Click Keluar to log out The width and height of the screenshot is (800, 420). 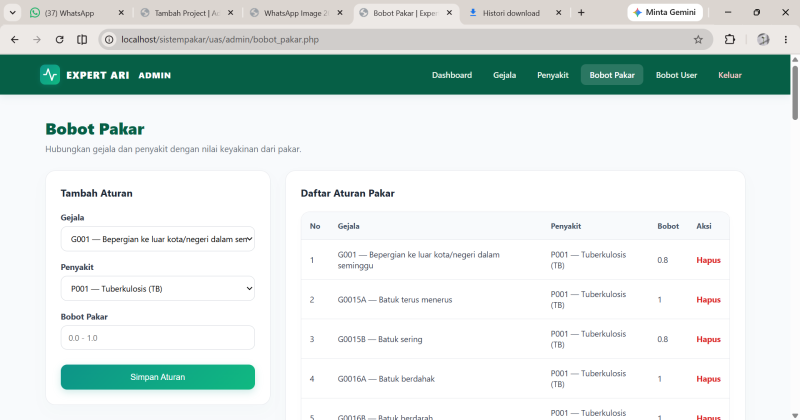coord(730,75)
